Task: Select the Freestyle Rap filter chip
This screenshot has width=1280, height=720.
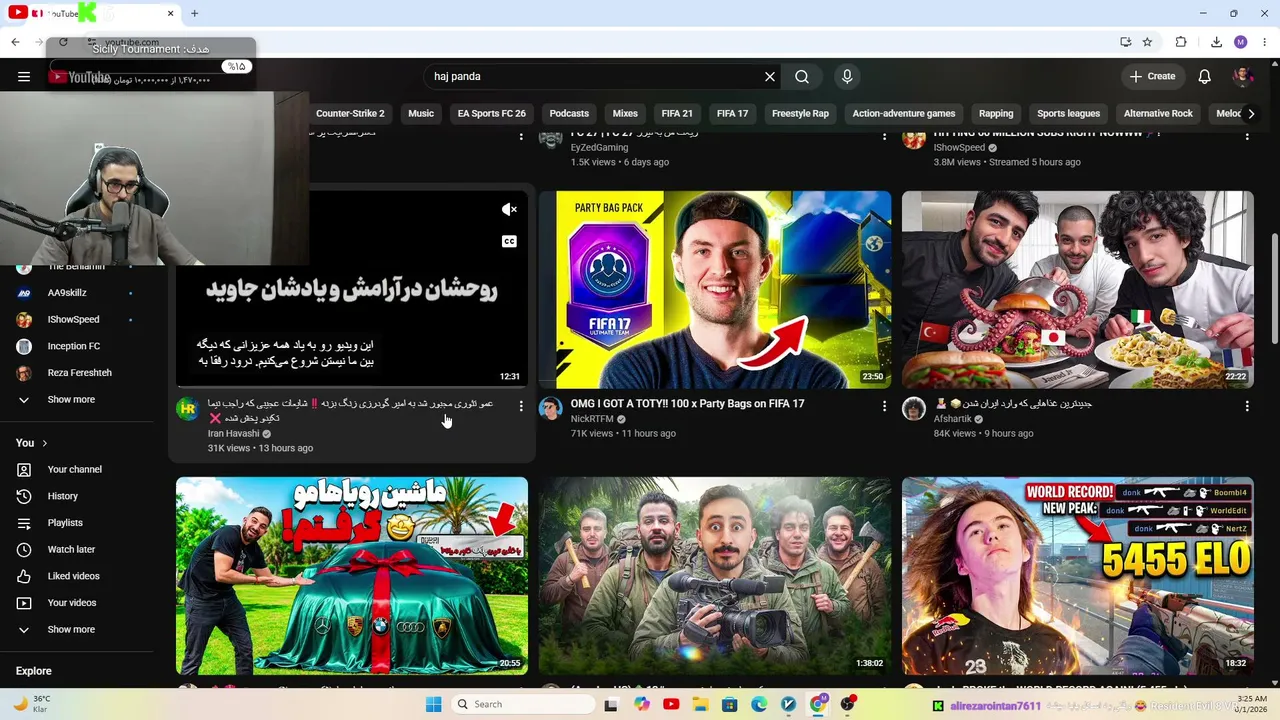Action: (800, 114)
